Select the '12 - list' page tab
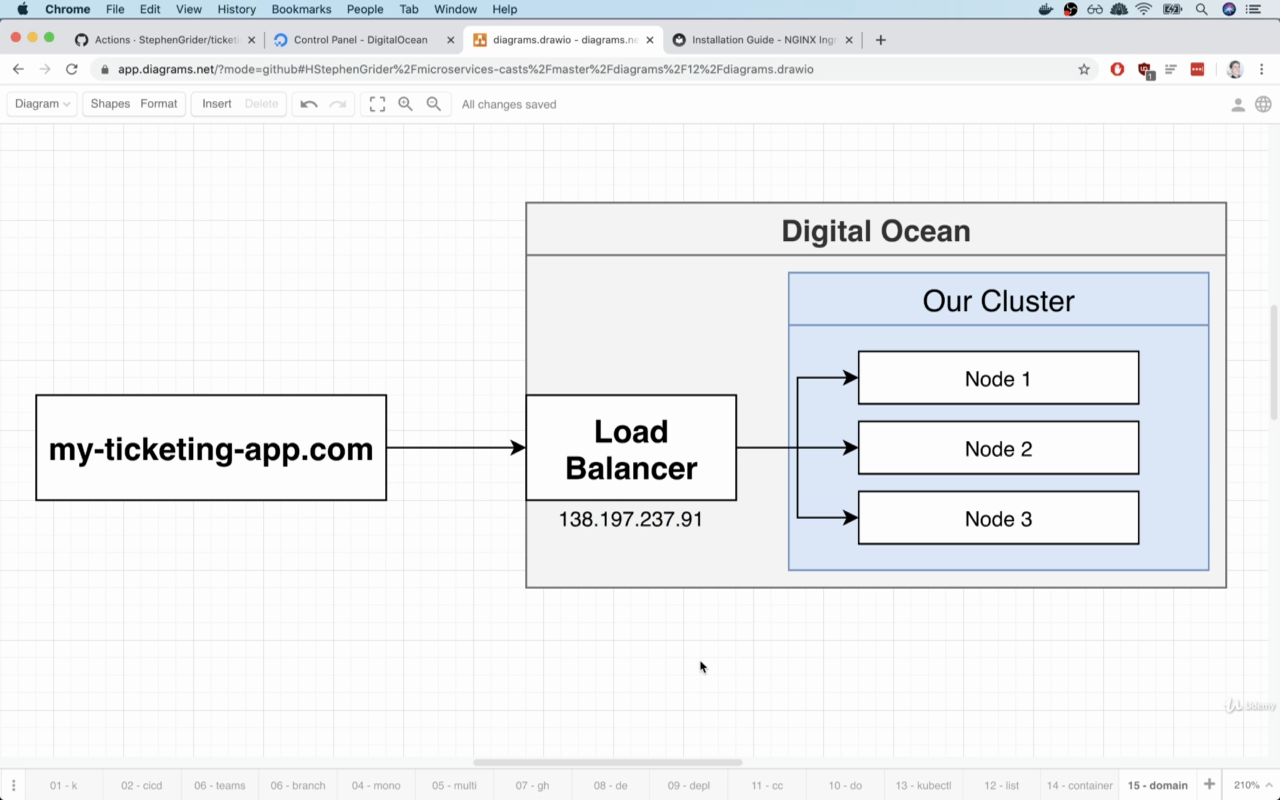The image size is (1280, 800). [1001, 785]
